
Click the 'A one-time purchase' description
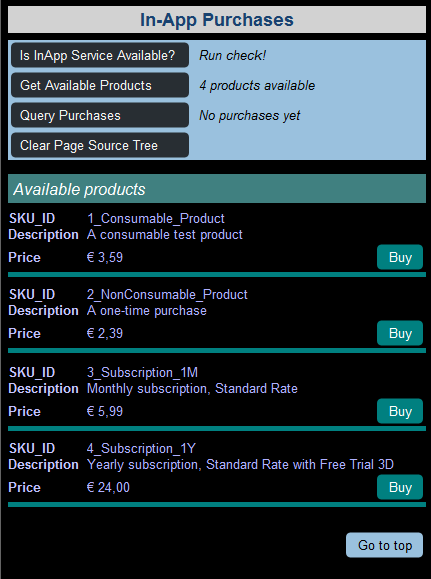click(x=147, y=311)
